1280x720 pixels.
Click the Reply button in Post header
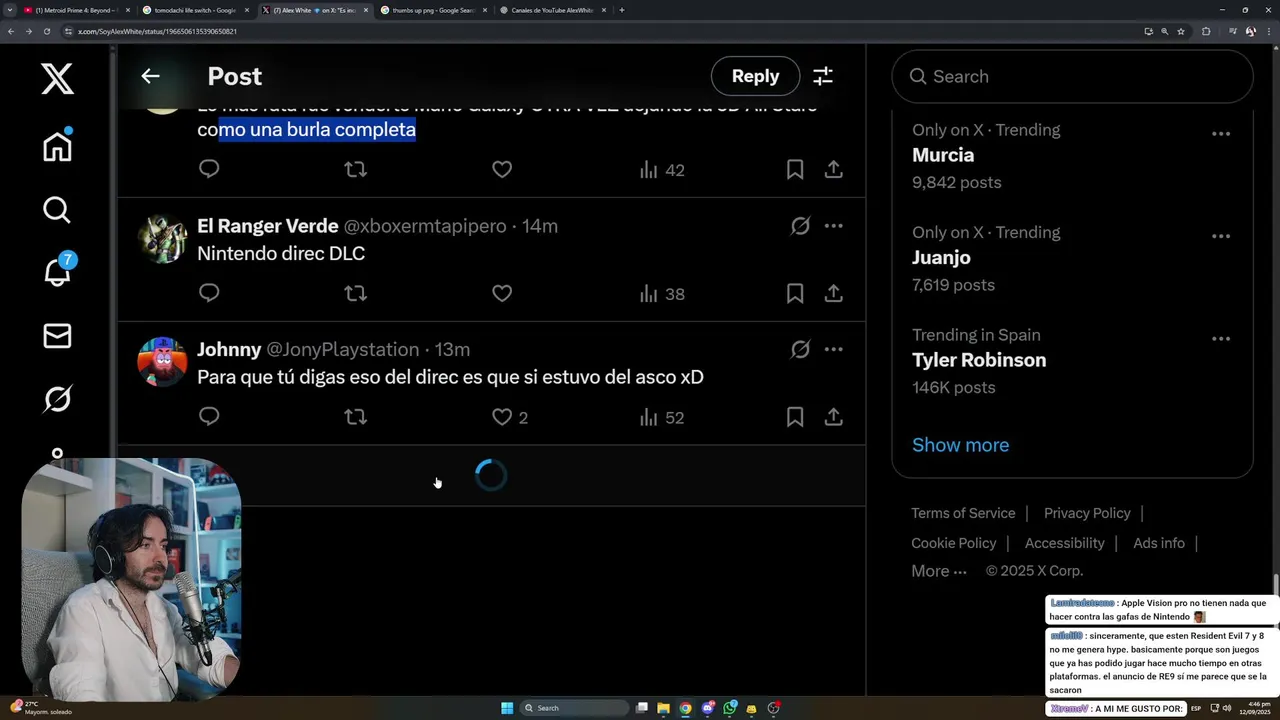tap(755, 76)
